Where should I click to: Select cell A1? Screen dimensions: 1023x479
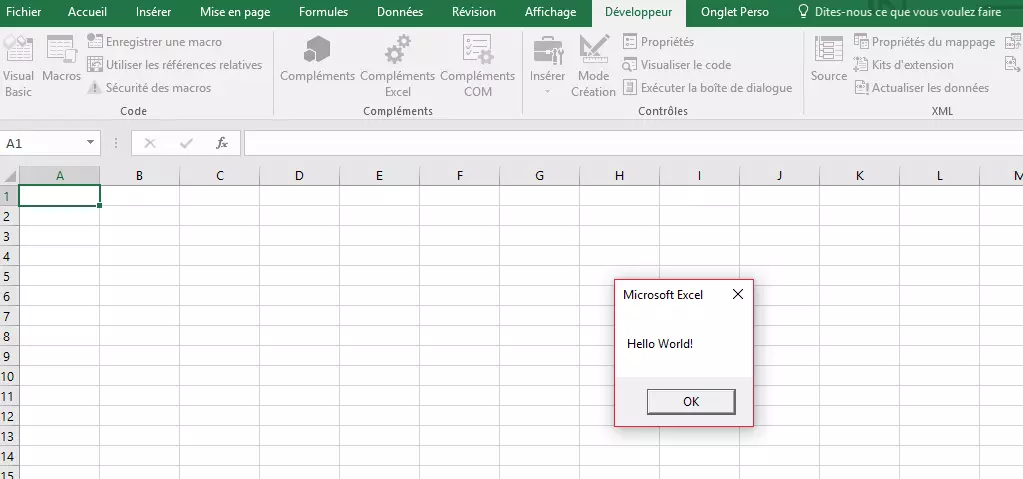59,196
